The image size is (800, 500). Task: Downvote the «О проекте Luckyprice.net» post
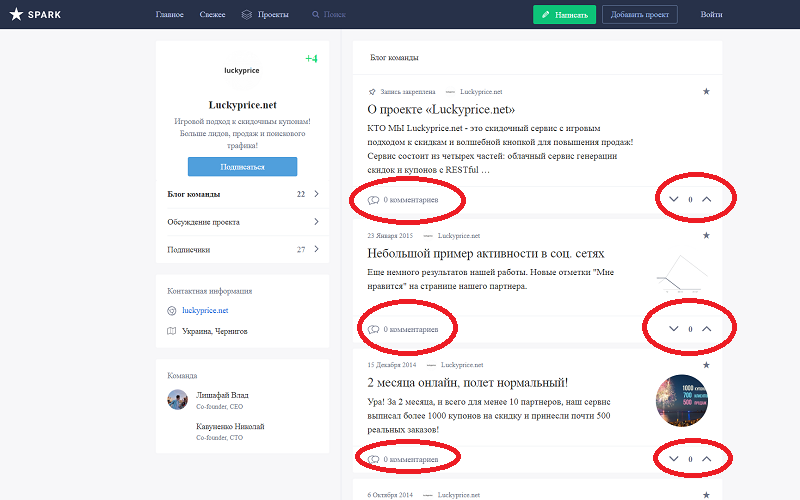672,199
